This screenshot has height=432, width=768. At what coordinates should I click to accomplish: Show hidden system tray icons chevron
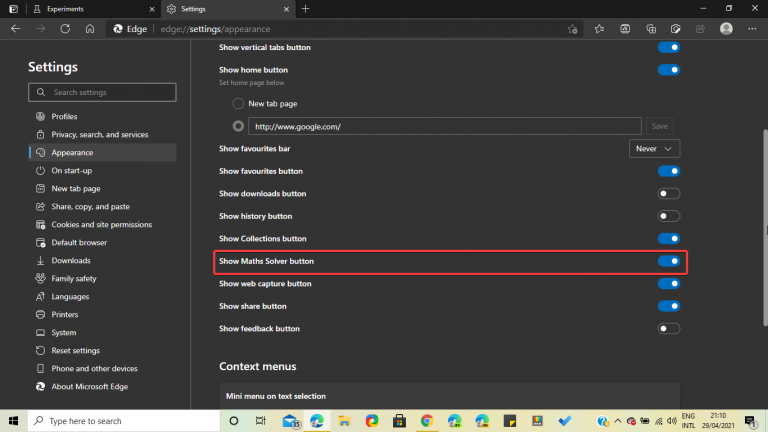tap(618, 421)
